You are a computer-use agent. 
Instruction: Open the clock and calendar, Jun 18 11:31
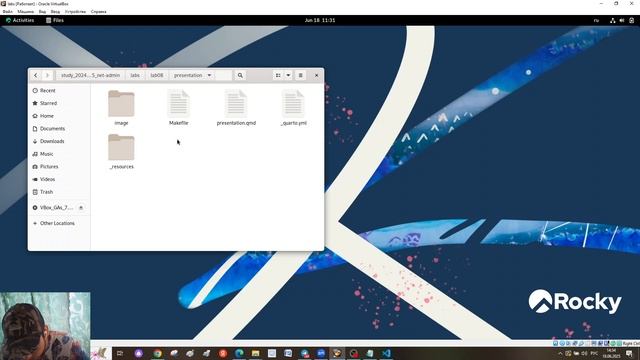coord(320,20)
